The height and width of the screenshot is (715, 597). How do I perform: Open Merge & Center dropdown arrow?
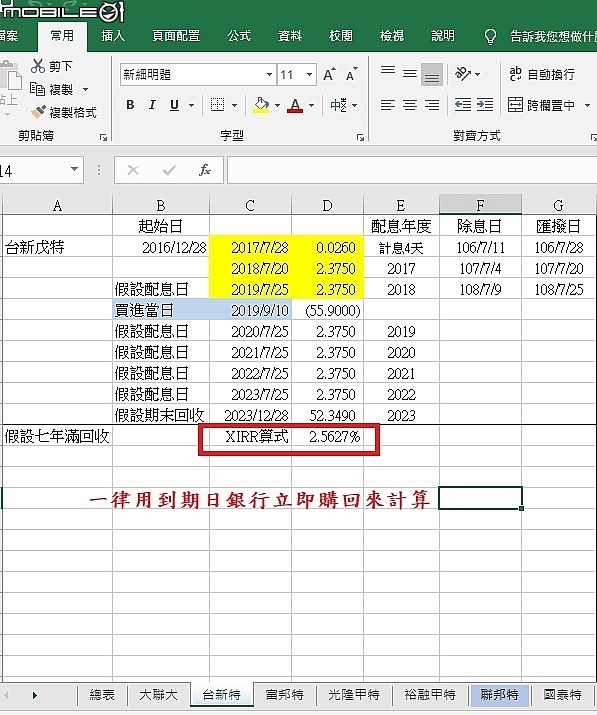click(x=587, y=105)
